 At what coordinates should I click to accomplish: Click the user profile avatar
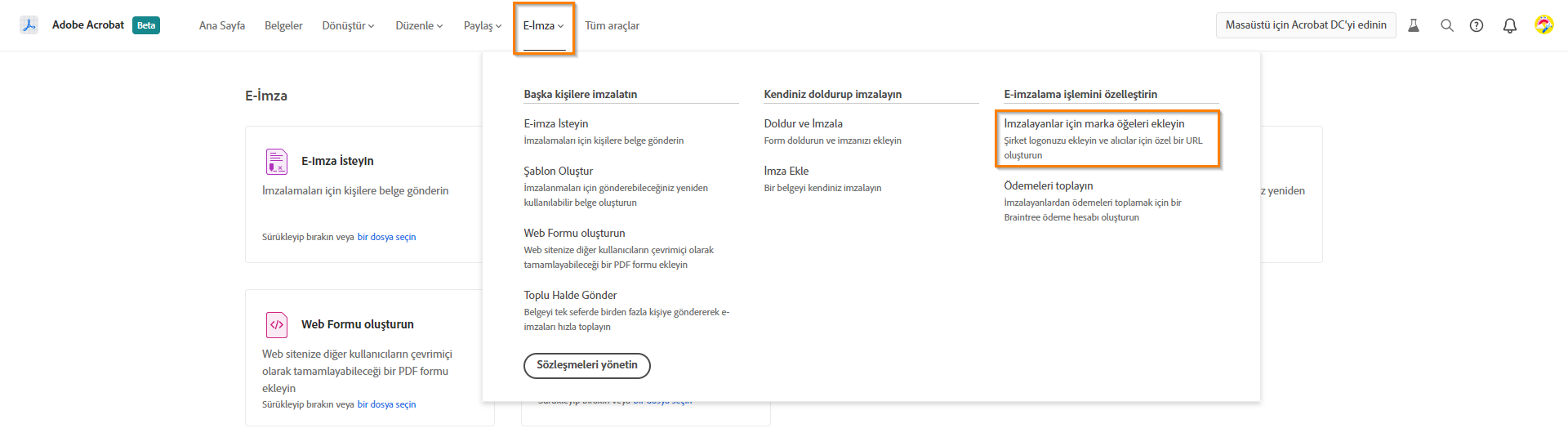pos(1543,25)
